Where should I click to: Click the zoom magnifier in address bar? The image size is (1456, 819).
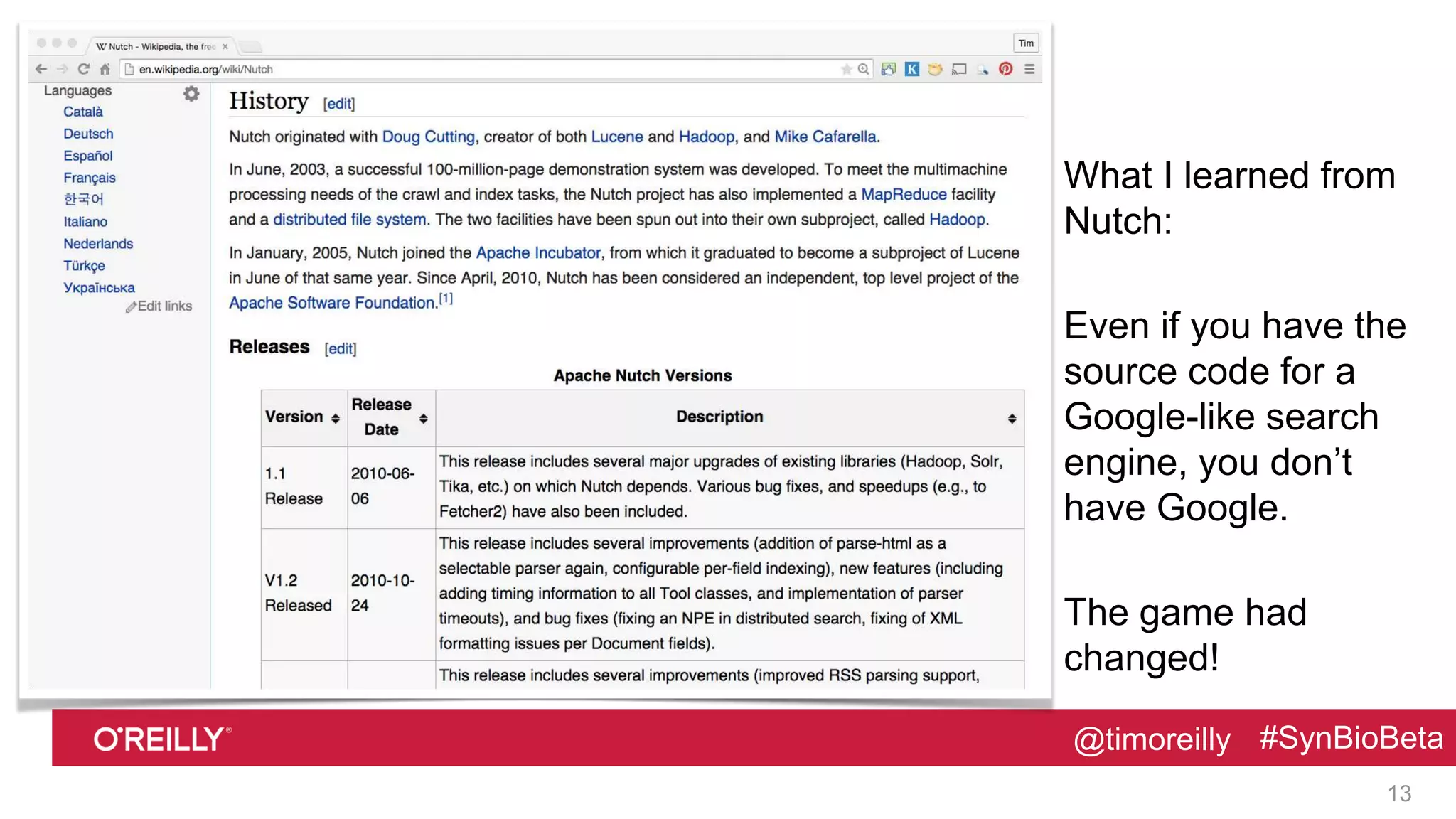click(x=863, y=69)
